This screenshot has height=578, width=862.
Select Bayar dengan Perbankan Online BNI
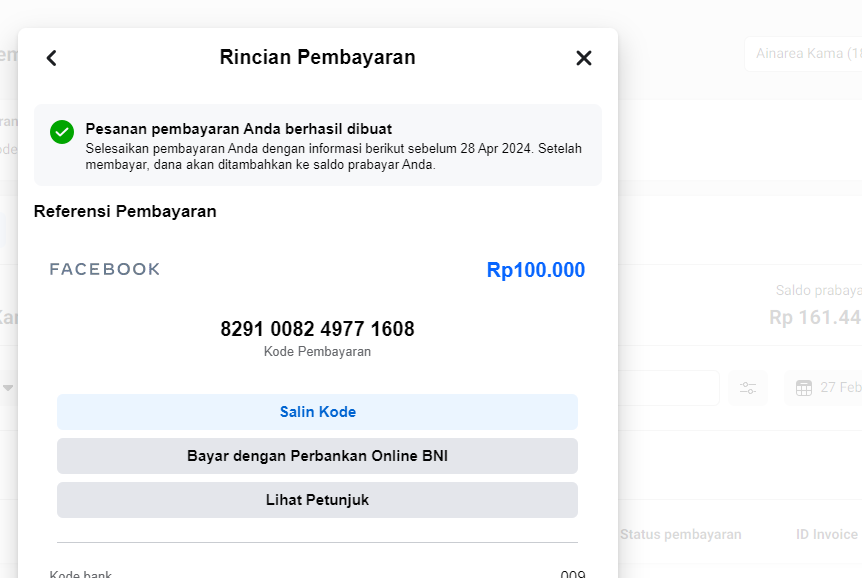[317, 456]
